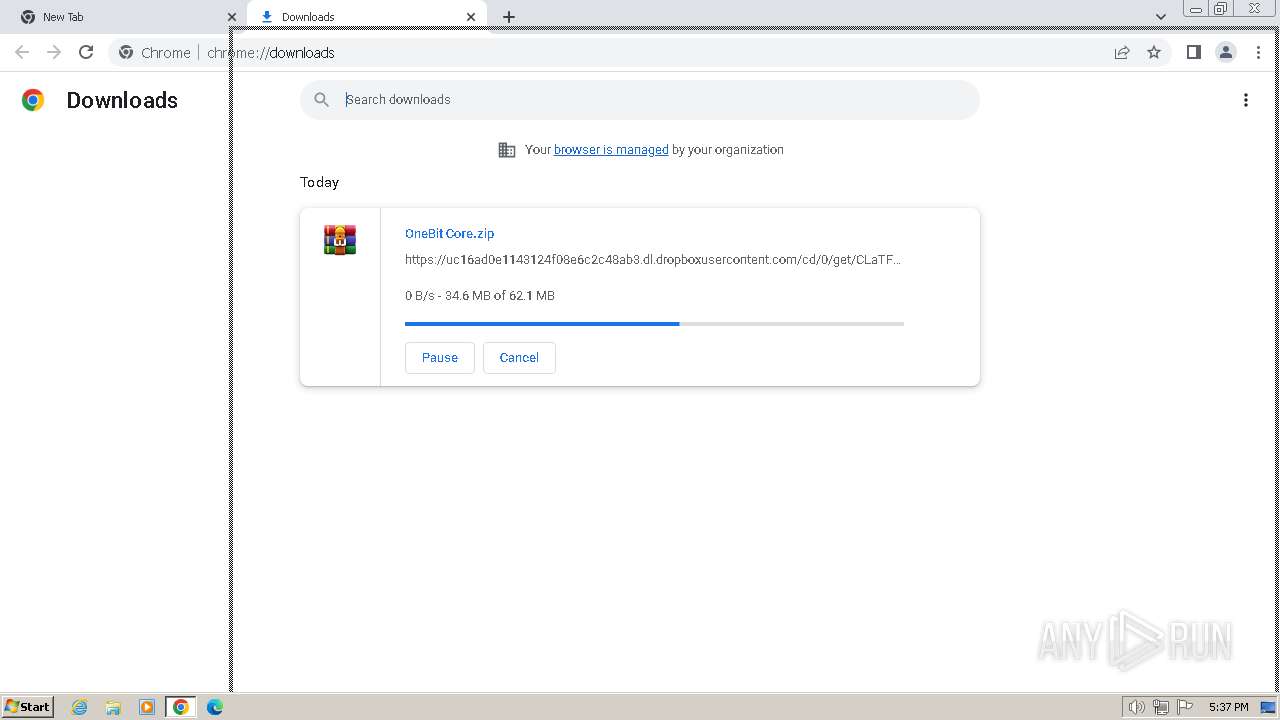The height and width of the screenshot is (720, 1280).
Task: Switch to the New Tab tab
Action: (x=123, y=17)
